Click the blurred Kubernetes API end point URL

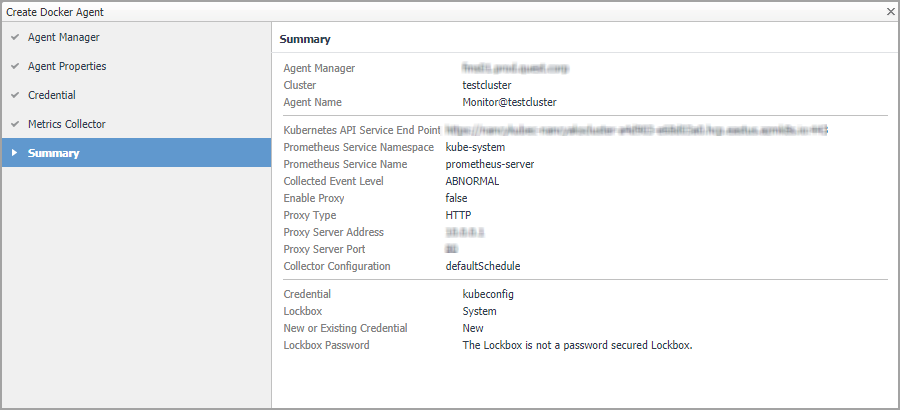click(x=637, y=130)
